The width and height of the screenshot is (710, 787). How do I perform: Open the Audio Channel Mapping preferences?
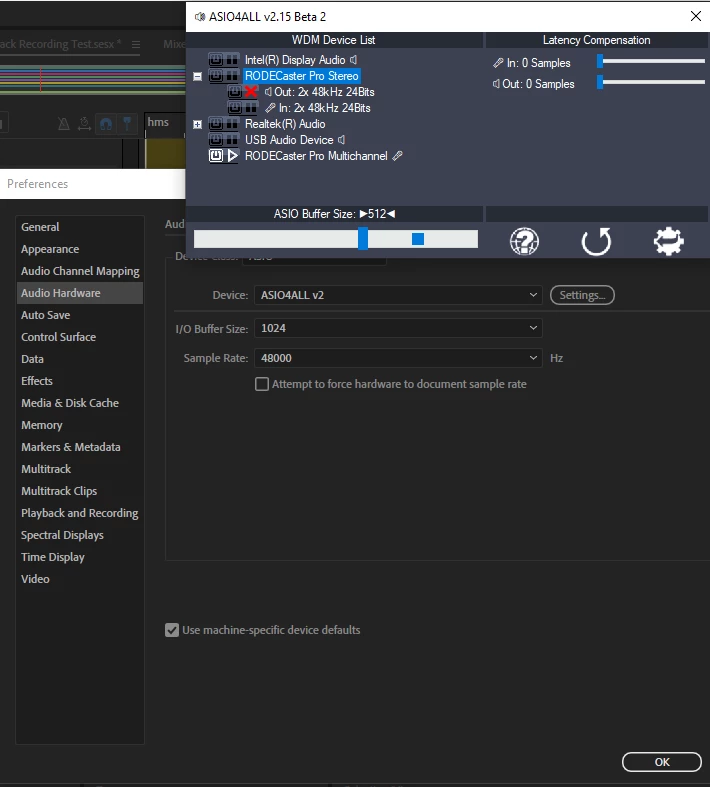[80, 272]
